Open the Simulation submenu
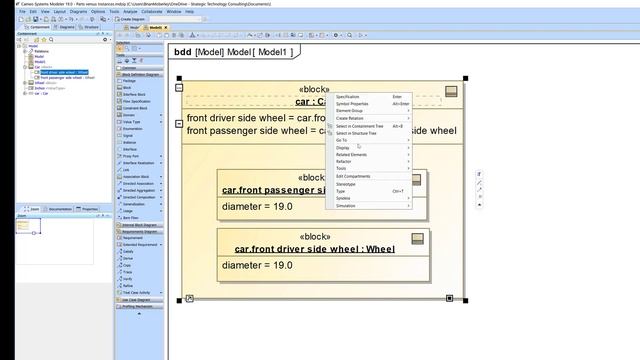640x360 pixels. [x=369, y=206]
